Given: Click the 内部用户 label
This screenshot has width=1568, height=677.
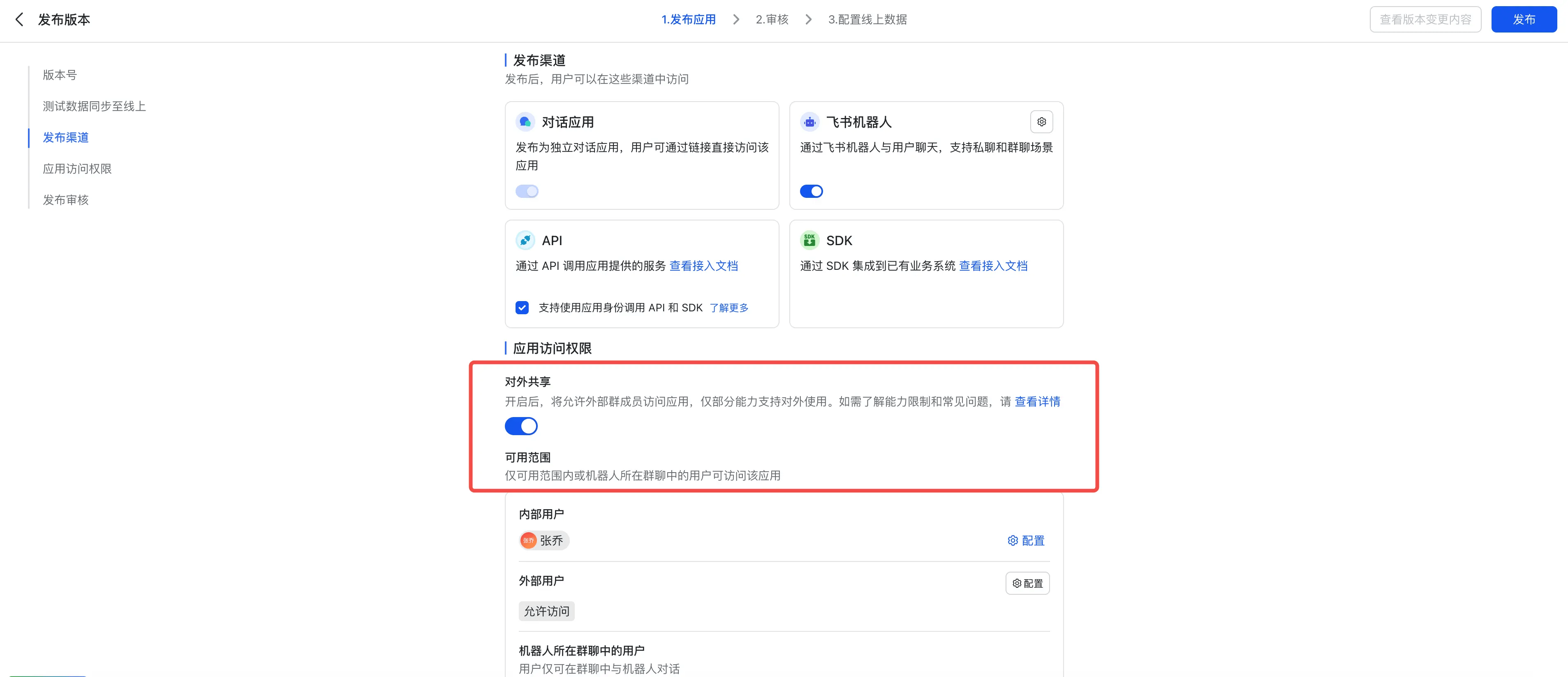Looking at the screenshot, I should [x=541, y=515].
